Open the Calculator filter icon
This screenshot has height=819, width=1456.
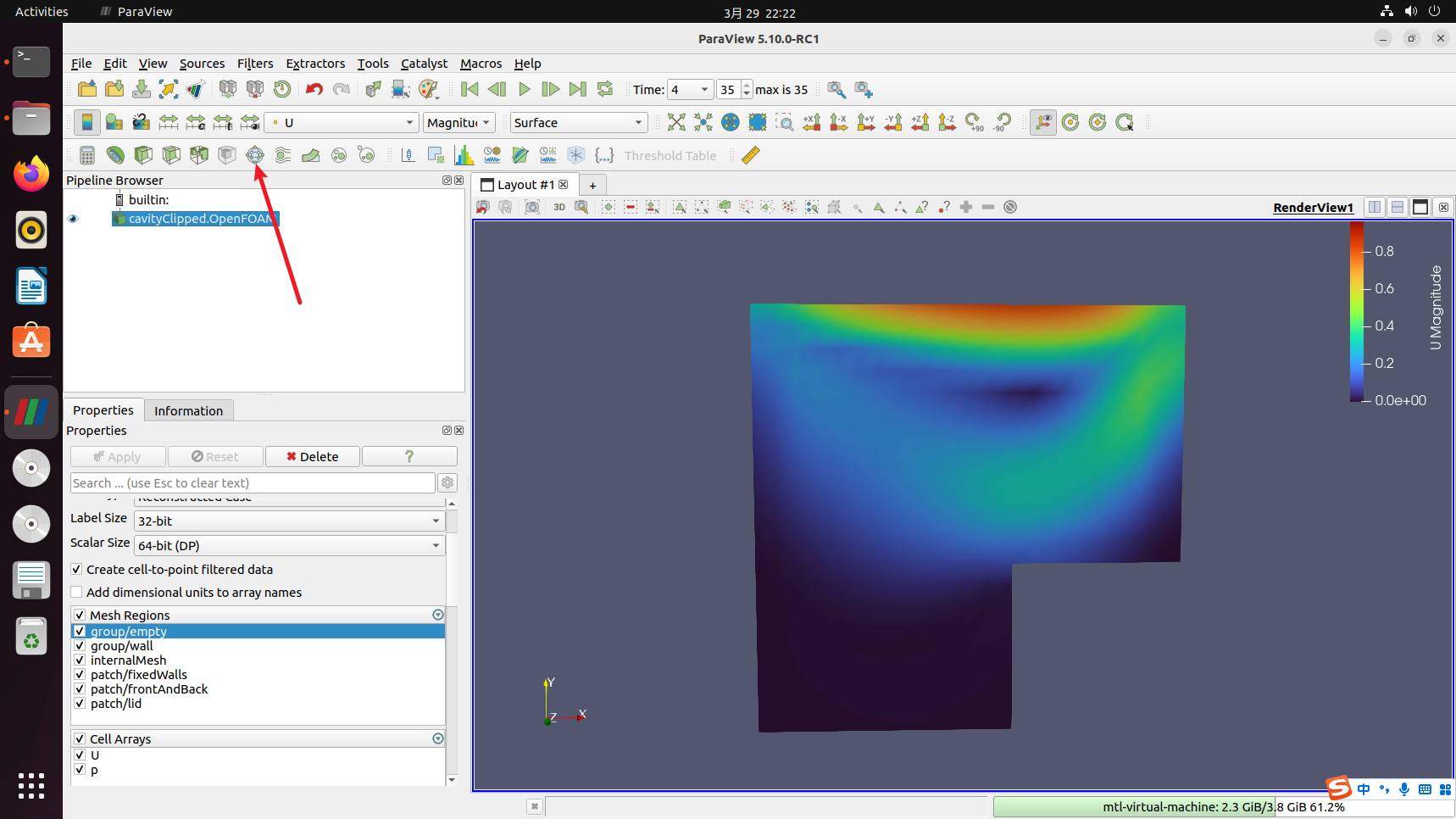86,155
